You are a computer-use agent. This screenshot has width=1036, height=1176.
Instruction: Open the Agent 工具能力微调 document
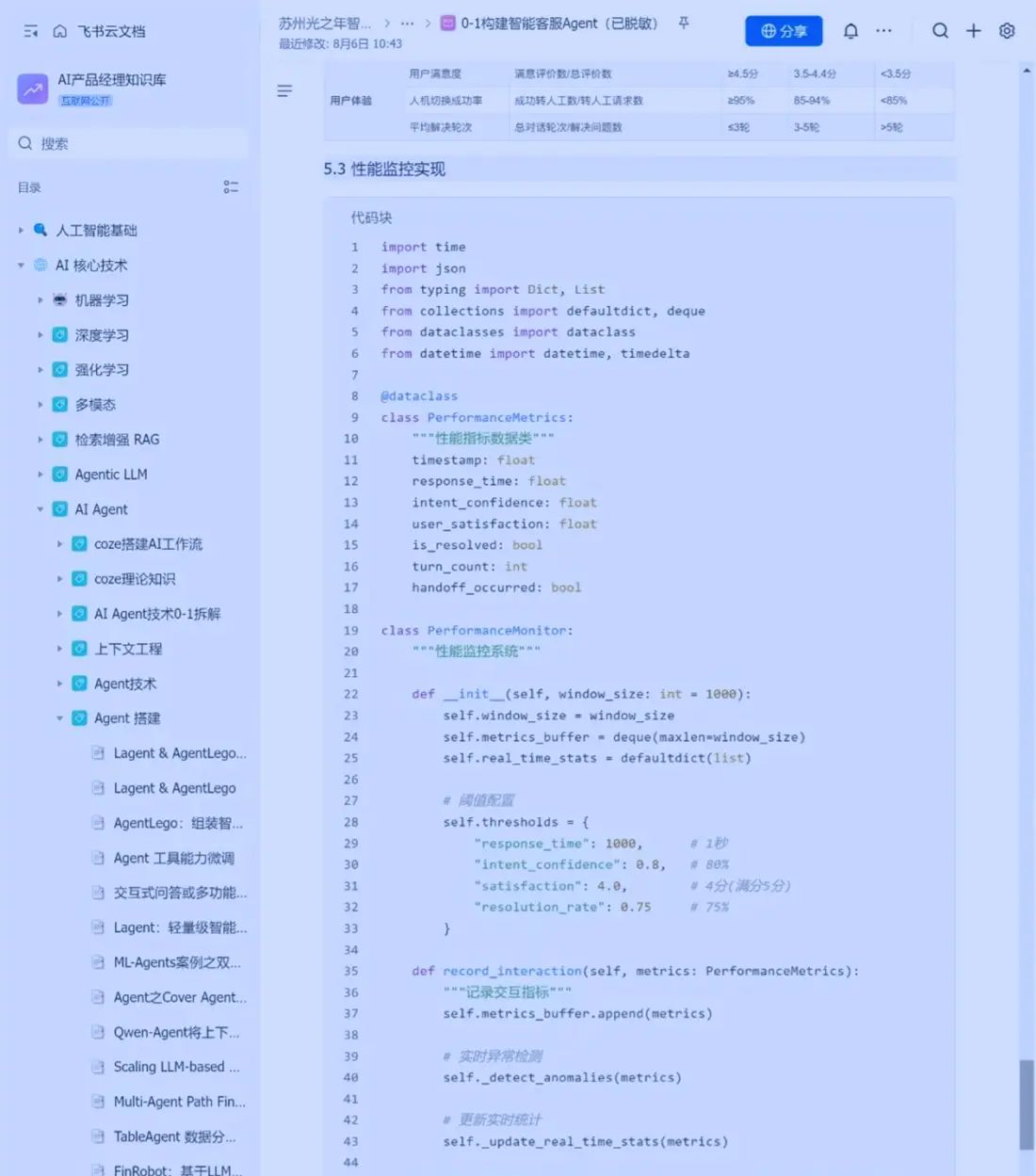click(x=173, y=858)
